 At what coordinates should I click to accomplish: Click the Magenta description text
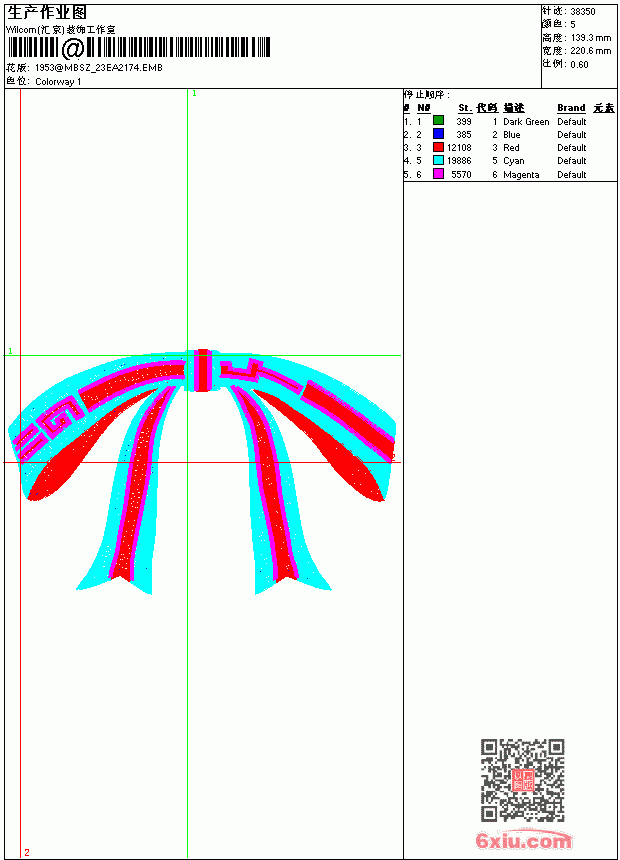point(521,175)
